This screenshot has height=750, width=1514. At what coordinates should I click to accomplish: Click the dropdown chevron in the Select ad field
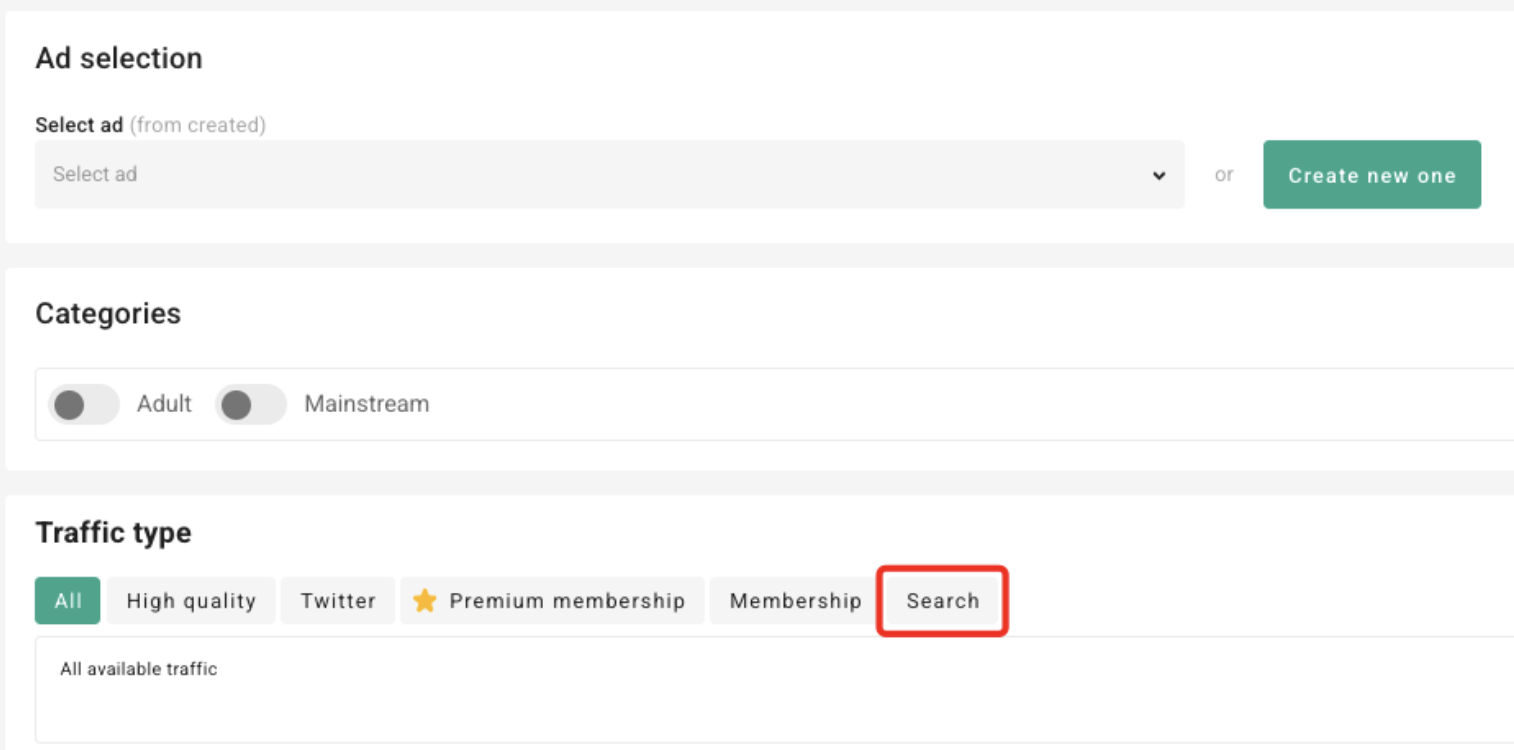tap(1159, 175)
